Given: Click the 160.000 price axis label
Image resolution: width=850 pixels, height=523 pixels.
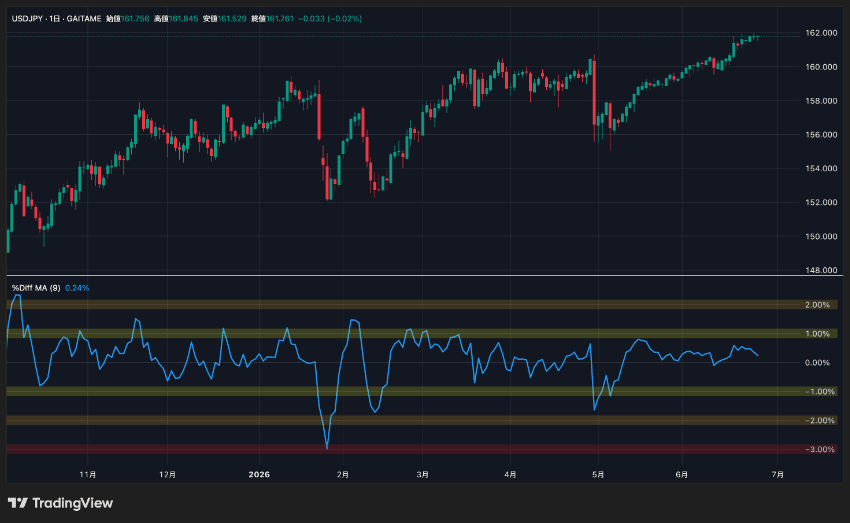Looking at the screenshot, I should 821,67.
